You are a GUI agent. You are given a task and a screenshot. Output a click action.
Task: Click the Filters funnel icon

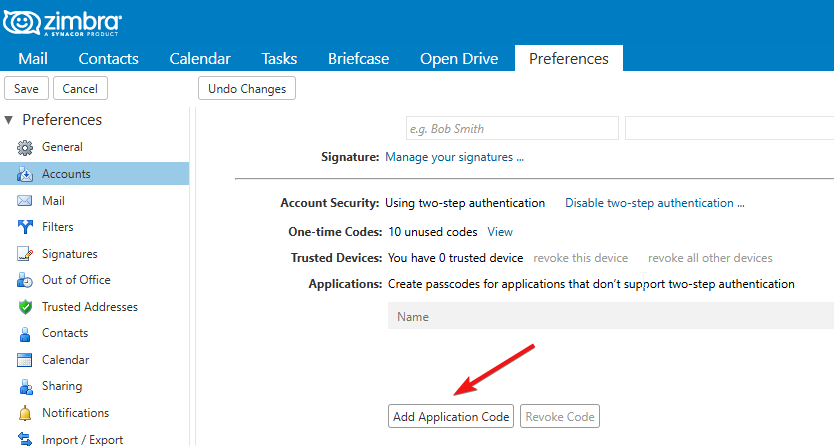(x=25, y=227)
